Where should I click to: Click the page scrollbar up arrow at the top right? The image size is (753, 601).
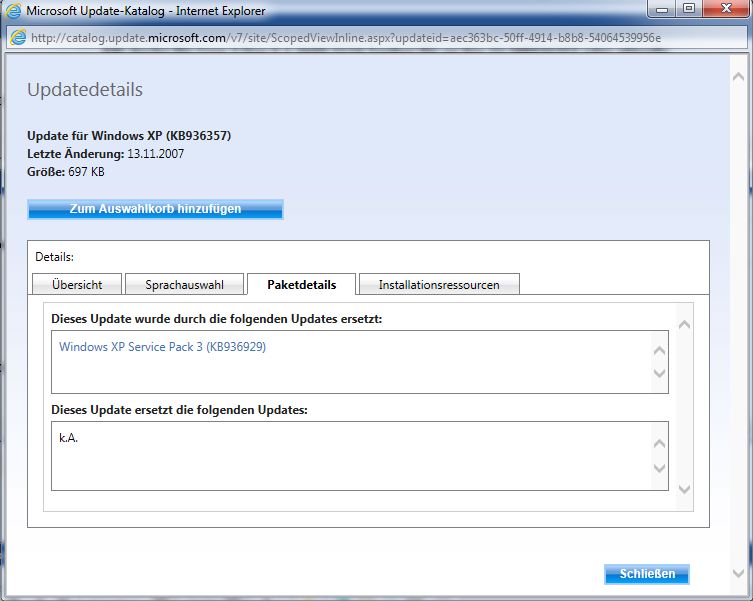738,77
